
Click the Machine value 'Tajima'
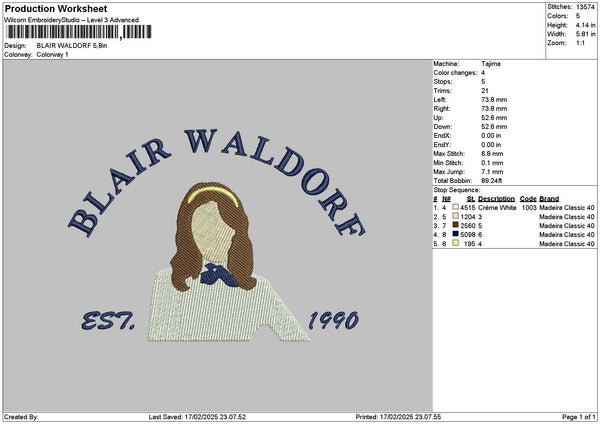point(491,64)
